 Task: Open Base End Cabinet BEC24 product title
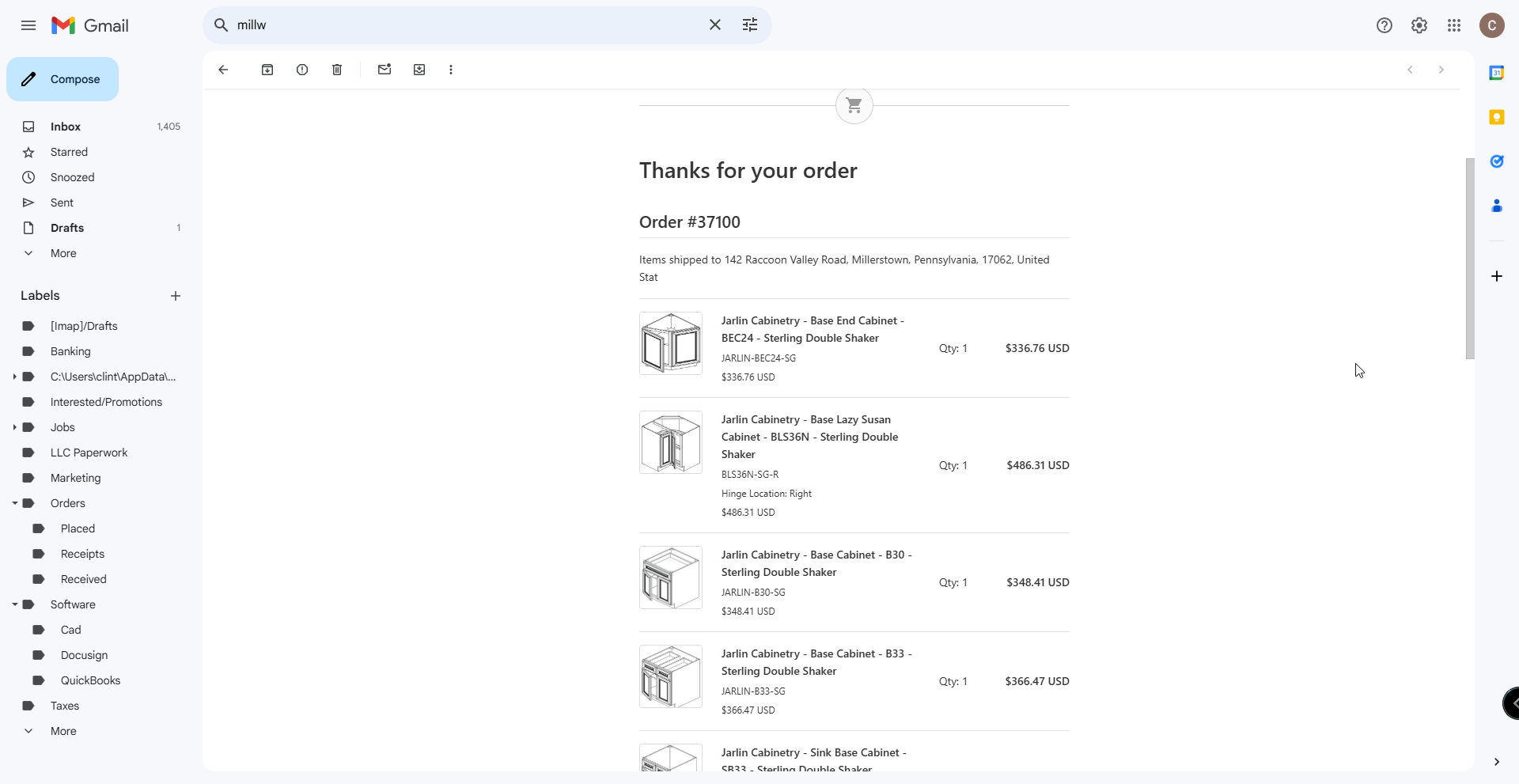tap(813, 329)
